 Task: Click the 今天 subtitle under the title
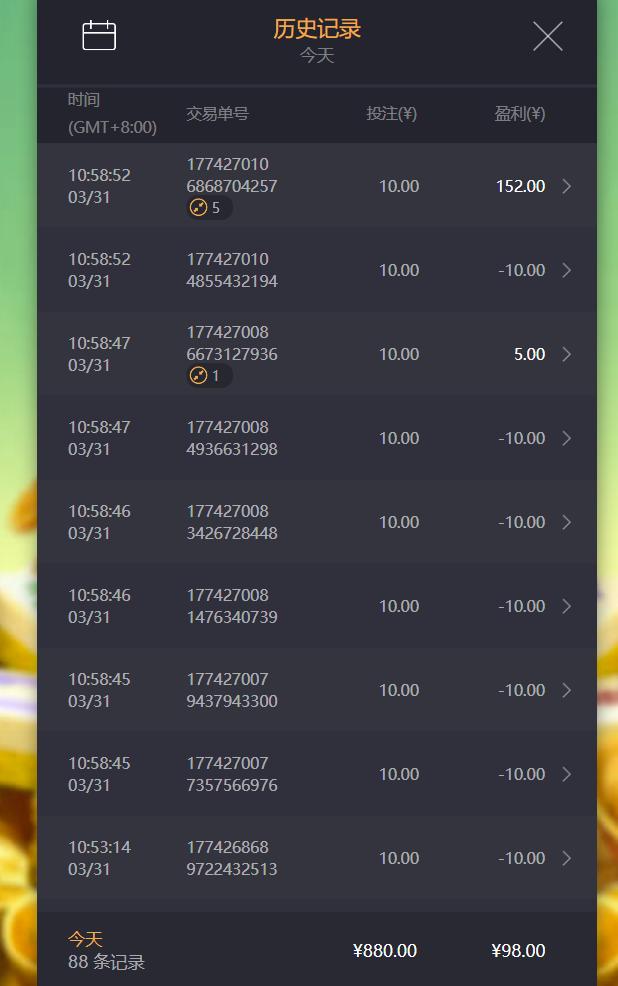pyautogui.click(x=317, y=55)
